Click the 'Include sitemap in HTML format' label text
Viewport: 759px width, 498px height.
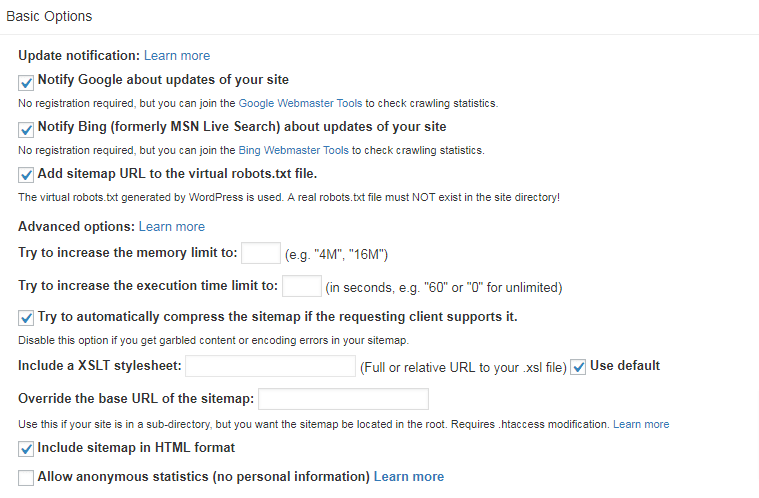pyautogui.click(x=136, y=448)
